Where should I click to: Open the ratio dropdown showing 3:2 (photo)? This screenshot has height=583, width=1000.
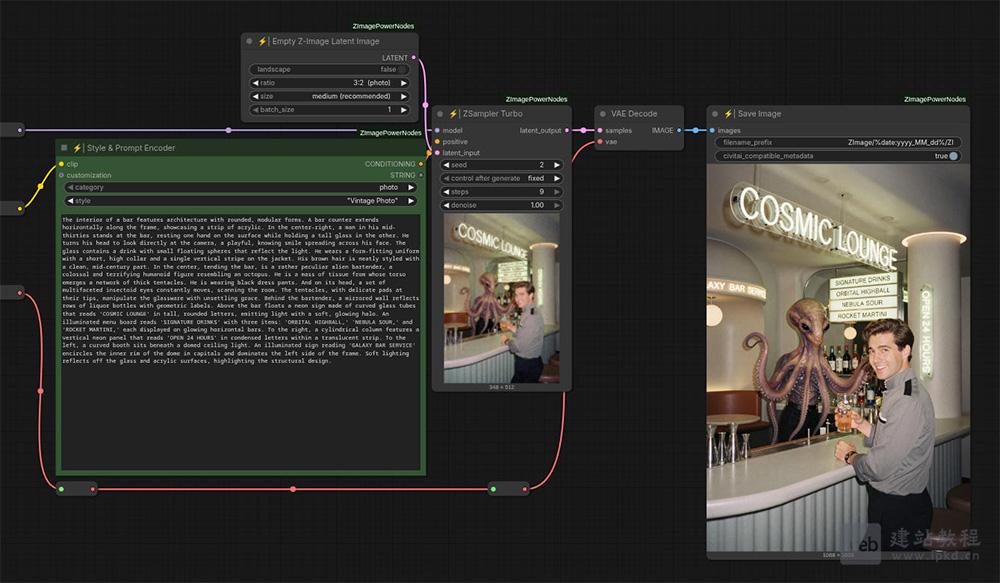coord(330,83)
